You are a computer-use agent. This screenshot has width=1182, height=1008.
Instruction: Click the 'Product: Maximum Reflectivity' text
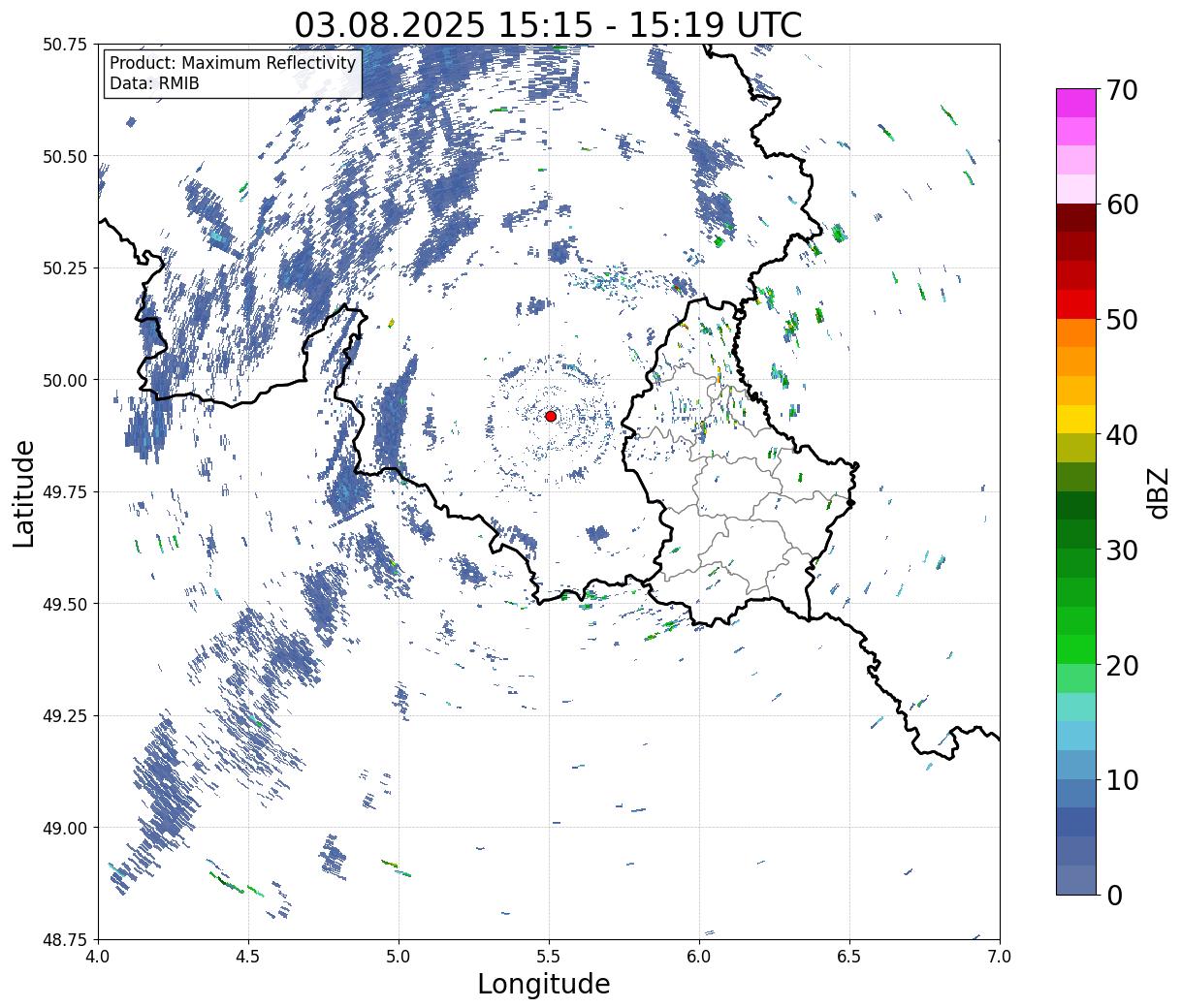click(233, 63)
